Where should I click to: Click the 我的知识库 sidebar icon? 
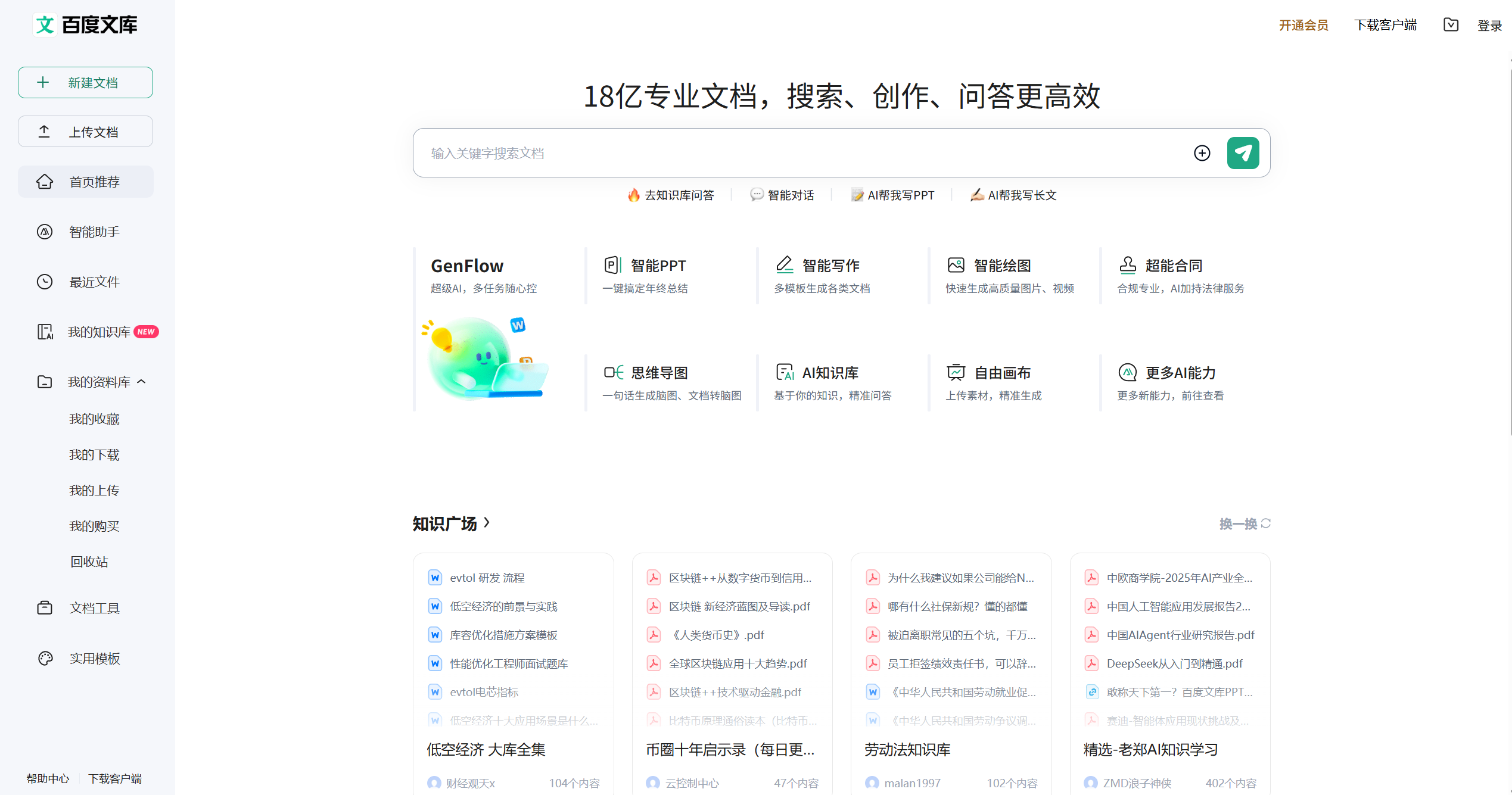click(x=45, y=332)
